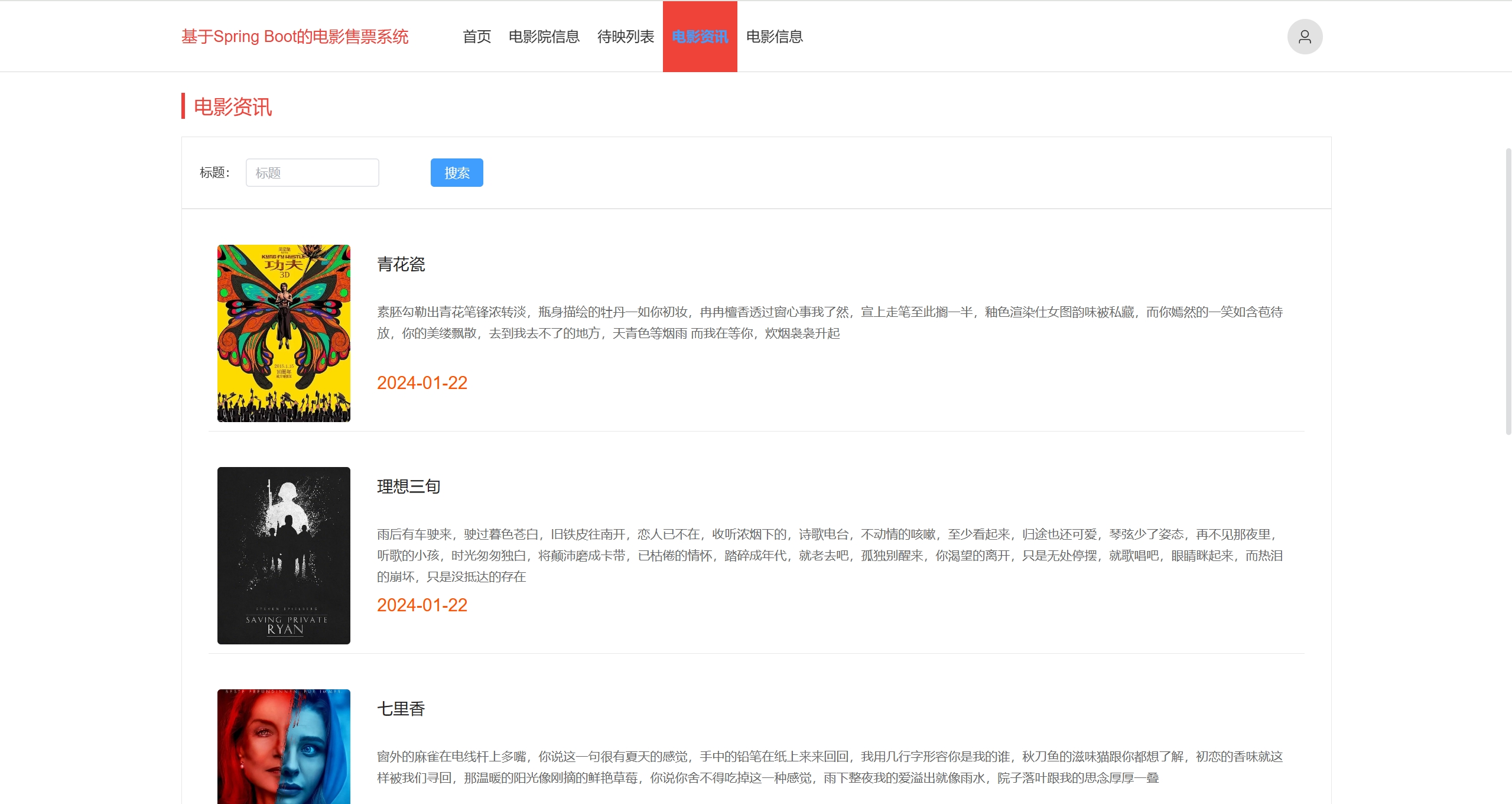Click the 2024-01-22 date under 理想三旬
The image size is (1512, 804).
coord(422,605)
